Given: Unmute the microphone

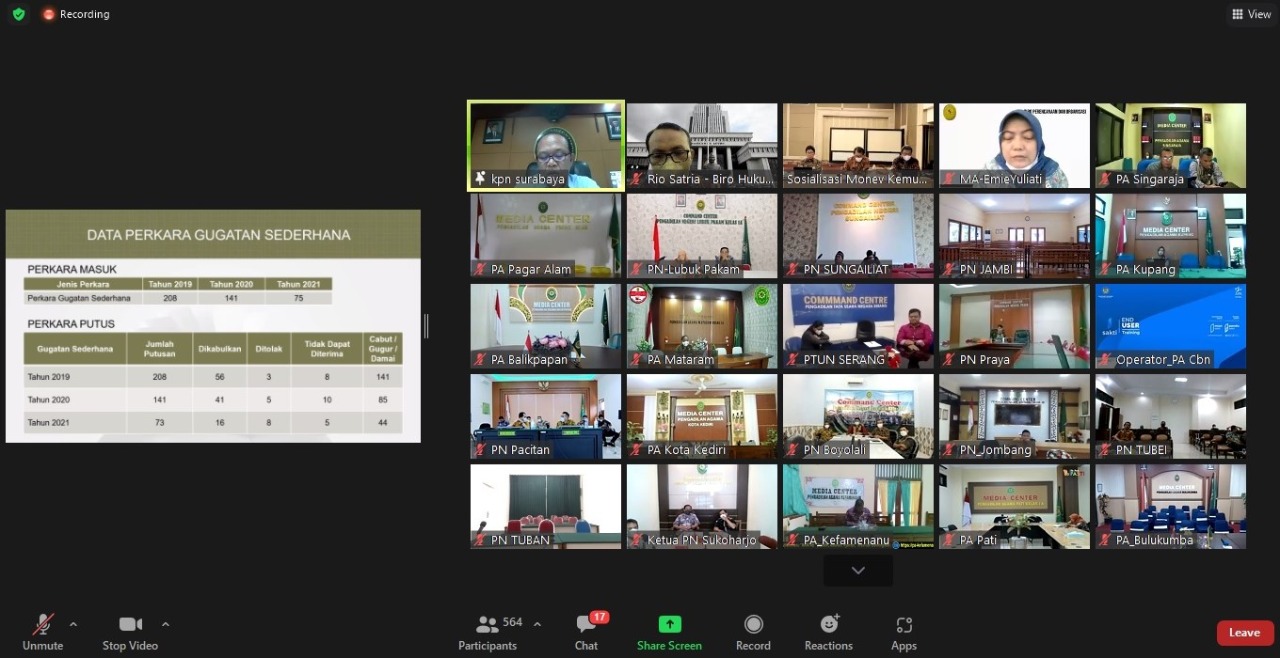Looking at the screenshot, I should [x=43, y=631].
